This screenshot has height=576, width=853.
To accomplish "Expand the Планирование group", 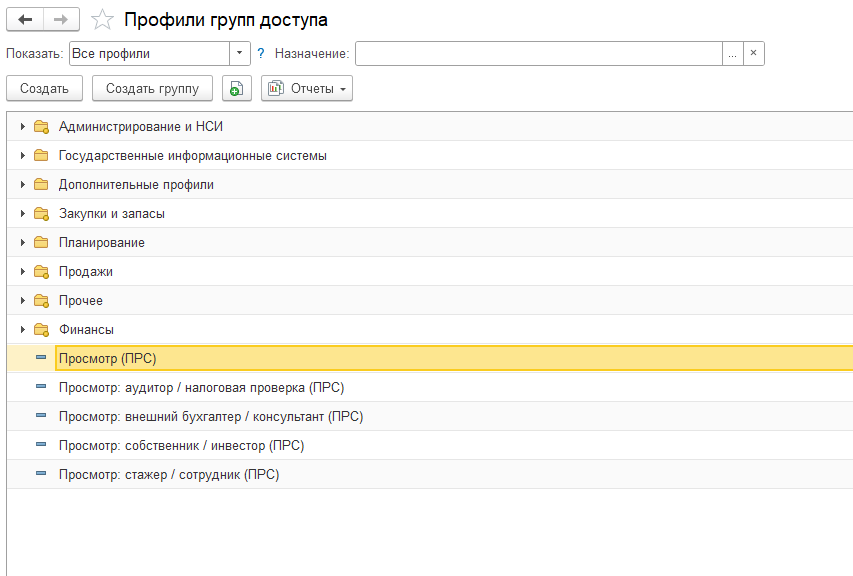I will (x=22, y=243).
